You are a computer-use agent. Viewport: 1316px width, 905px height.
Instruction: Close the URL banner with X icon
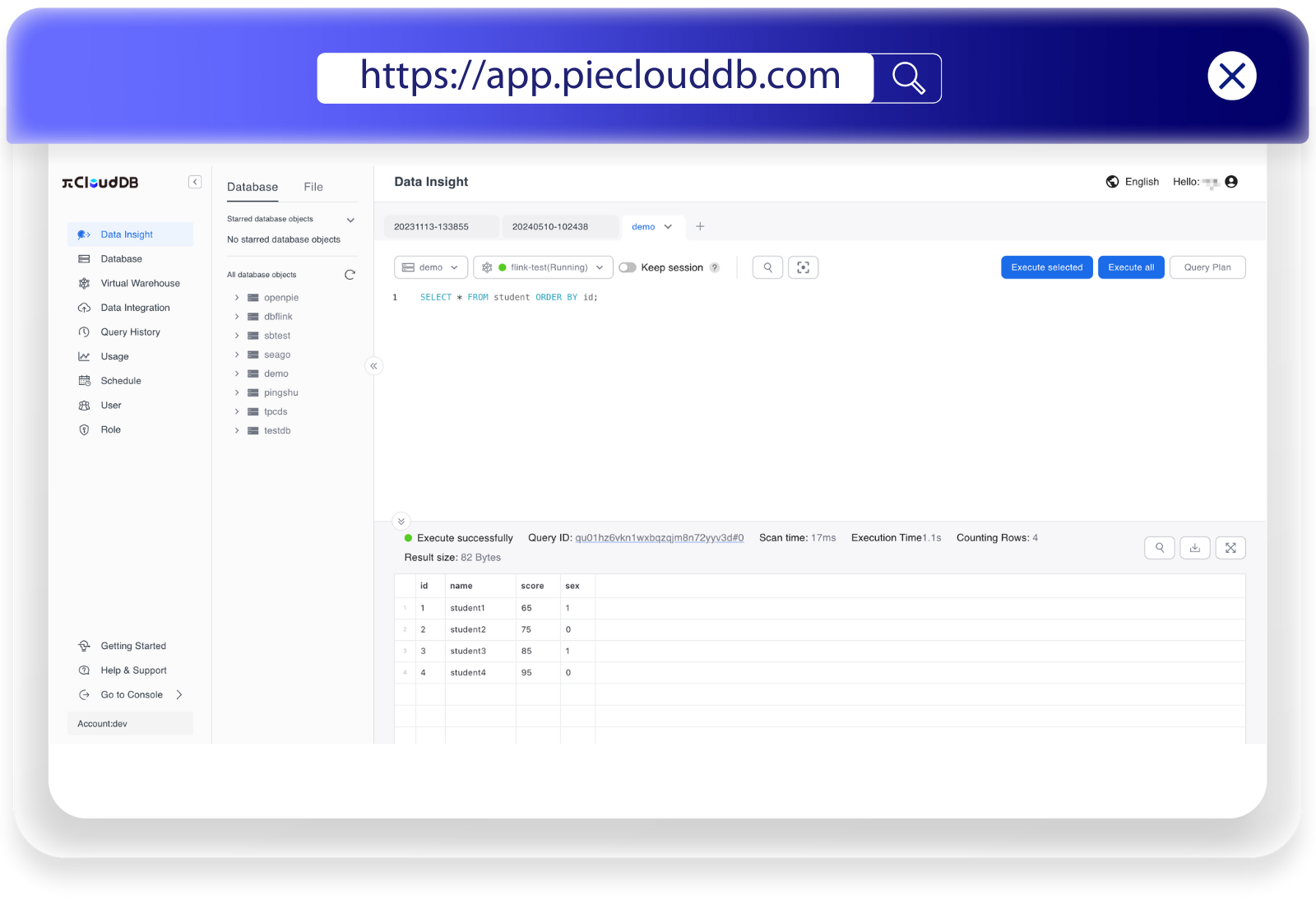(1231, 76)
